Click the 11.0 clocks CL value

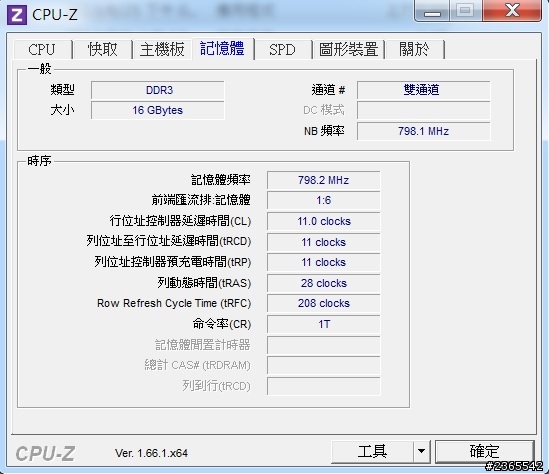(x=324, y=221)
